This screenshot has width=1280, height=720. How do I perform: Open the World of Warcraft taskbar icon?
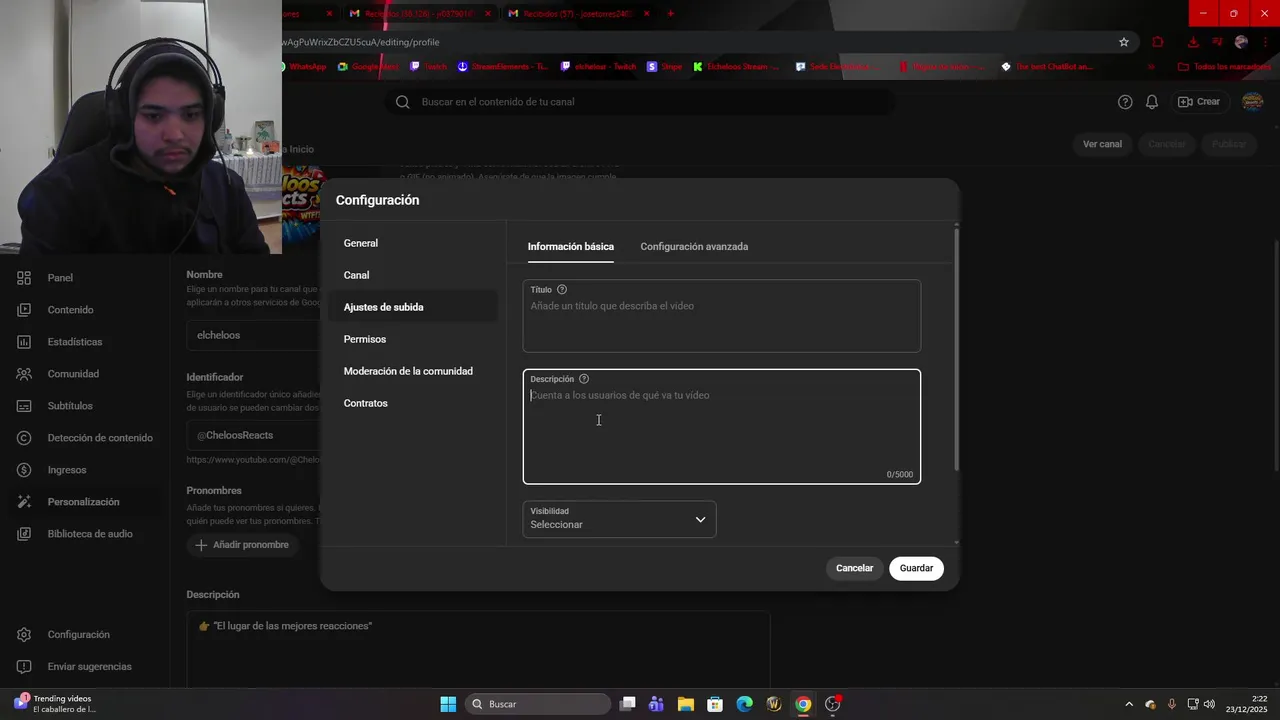click(x=773, y=704)
